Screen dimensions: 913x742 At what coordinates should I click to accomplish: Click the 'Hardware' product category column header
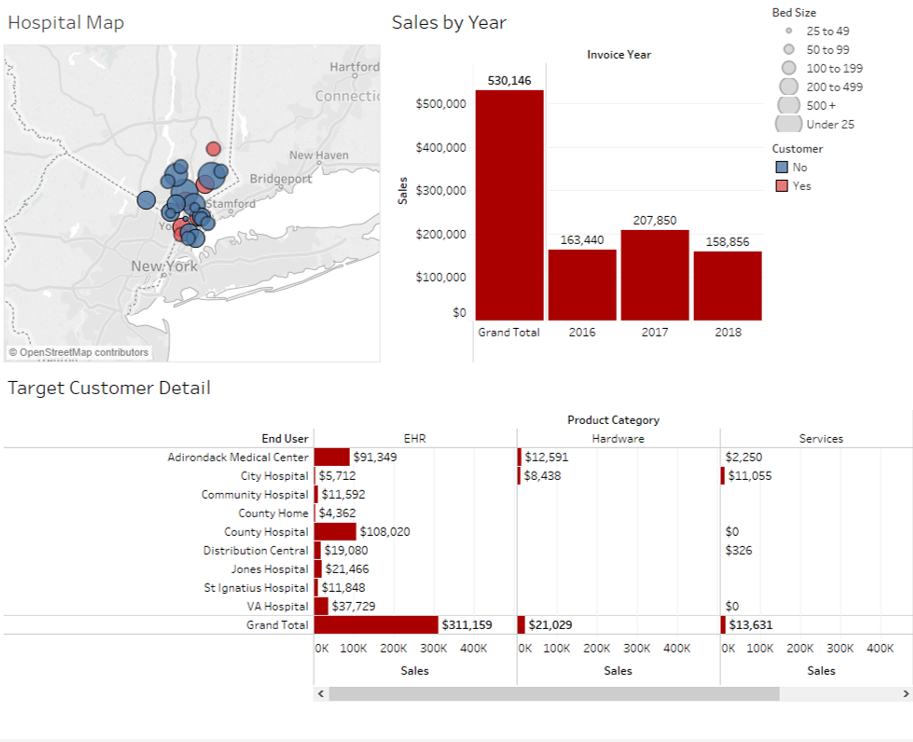point(617,438)
